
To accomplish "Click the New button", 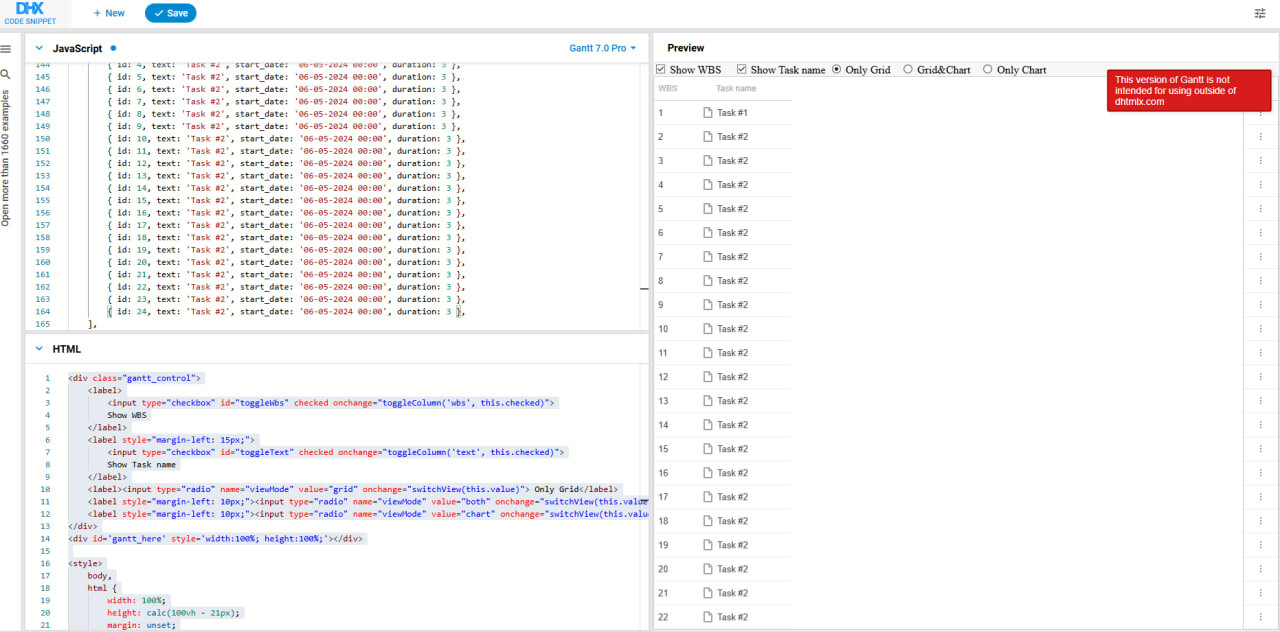I will tap(109, 13).
